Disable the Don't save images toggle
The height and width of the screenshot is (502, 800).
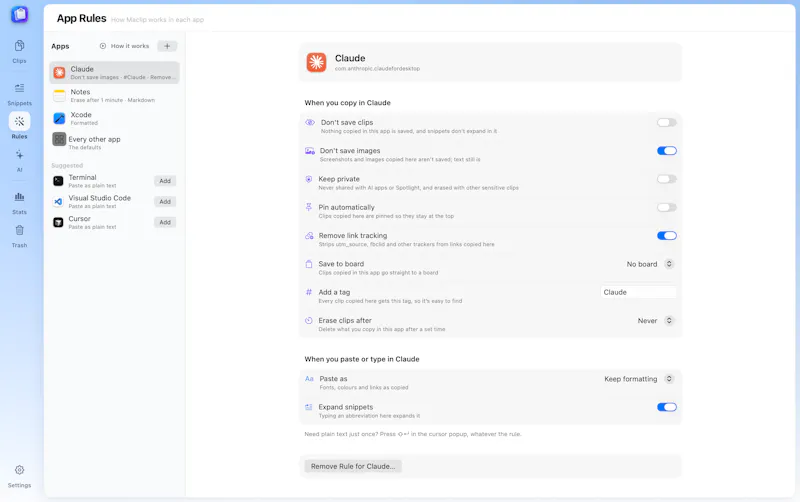pyautogui.click(x=666, y=150)
